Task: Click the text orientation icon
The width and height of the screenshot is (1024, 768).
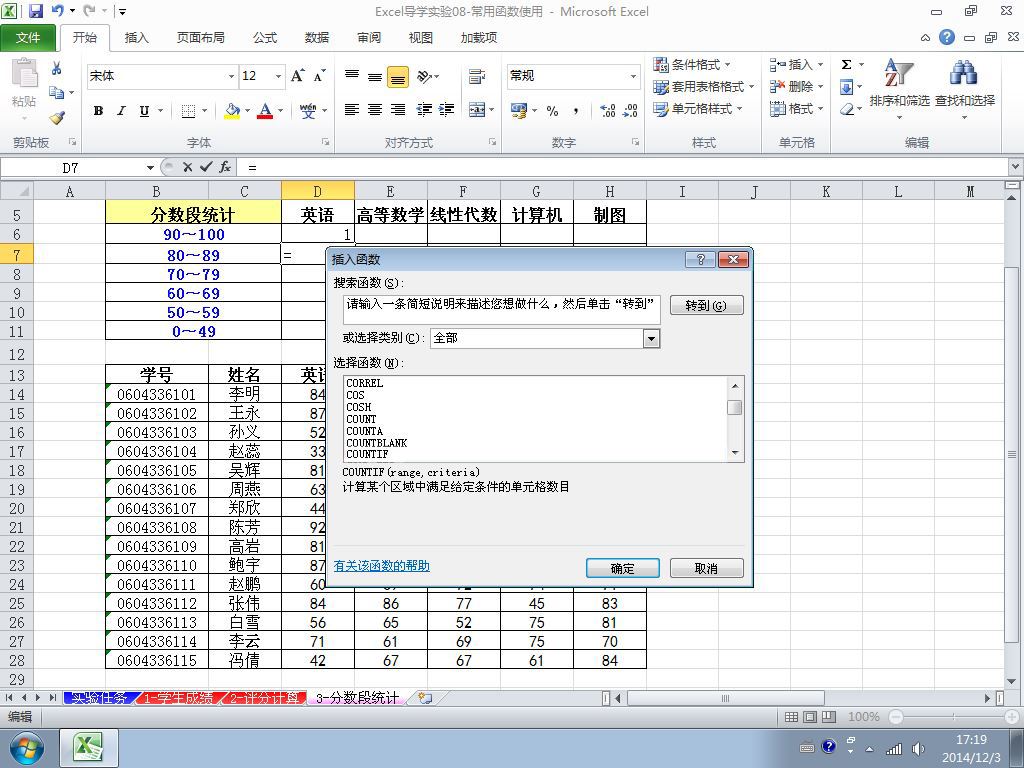Action: (x=424, y=76)
